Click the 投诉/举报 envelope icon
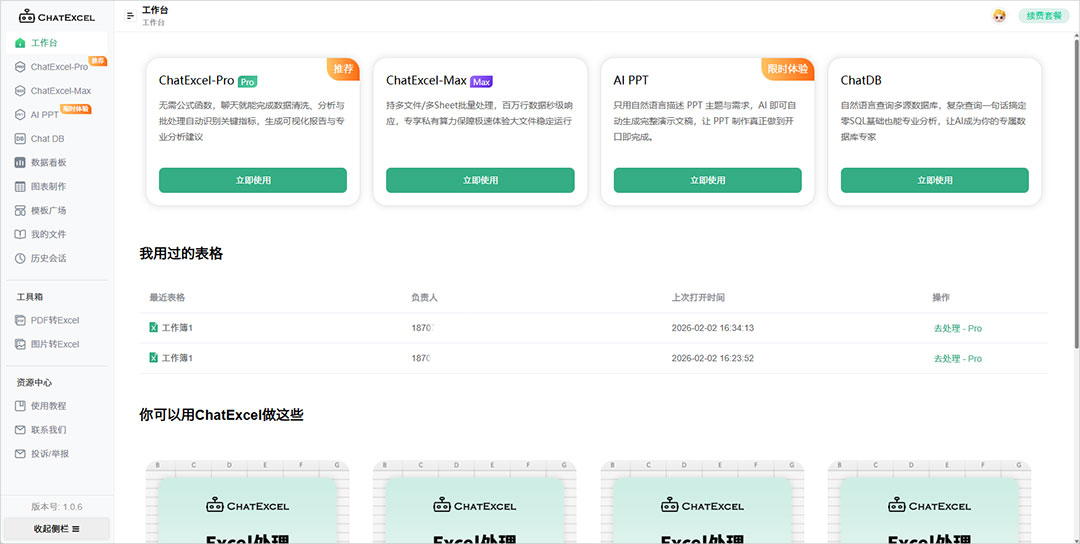The height and width of the screenshot is (544, 1080). pos(20,454)
